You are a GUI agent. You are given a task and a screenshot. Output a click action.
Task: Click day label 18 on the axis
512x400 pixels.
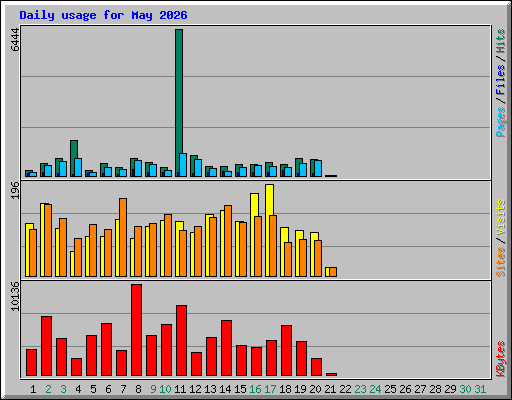point(285,389)
